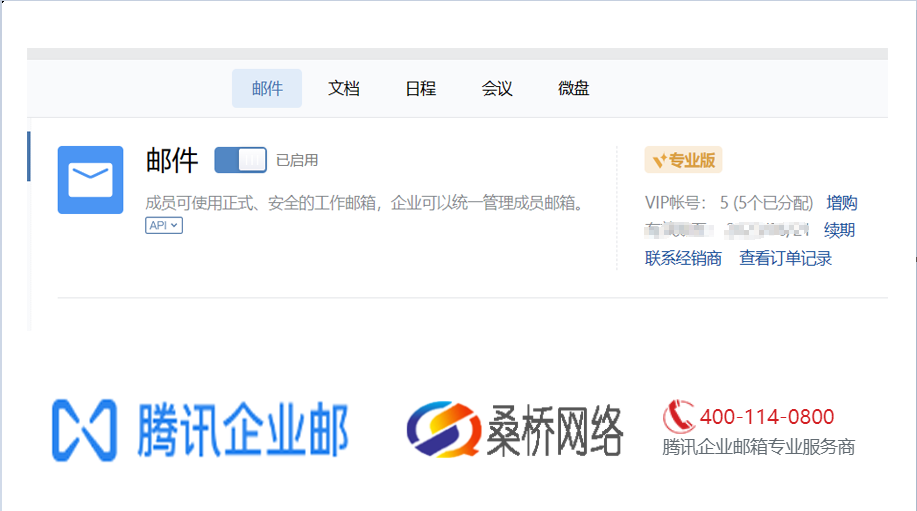Turn off the 邮件 enabled switch
This screenshot has height=511, width=917.
240,160
